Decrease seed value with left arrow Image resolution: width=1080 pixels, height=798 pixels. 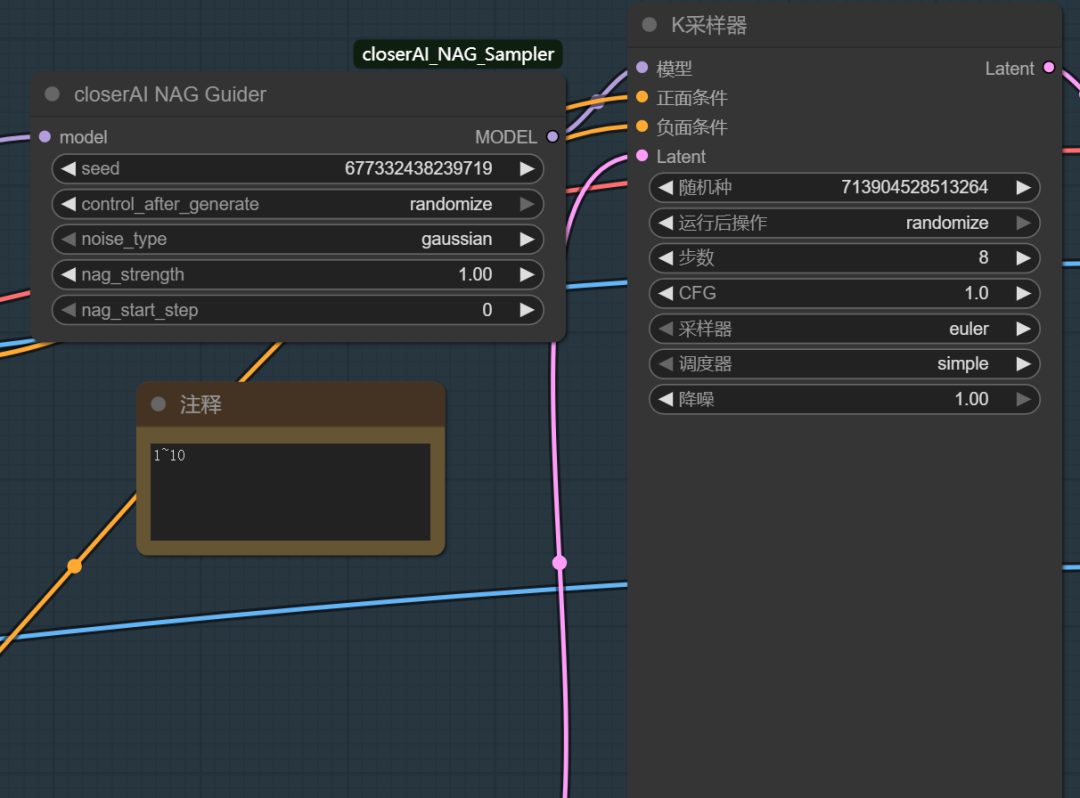pyautogui.click(x=68, y=169)
